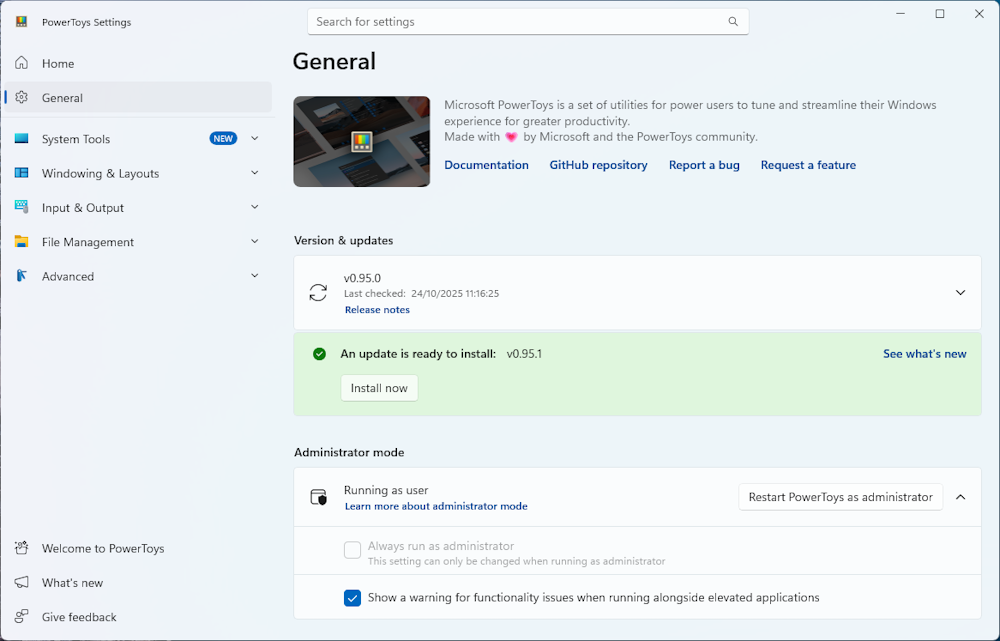Click the refresh icon beside version v0.95.0
The width and height of the screenshot is (1000, 641).
coord(318,293)
